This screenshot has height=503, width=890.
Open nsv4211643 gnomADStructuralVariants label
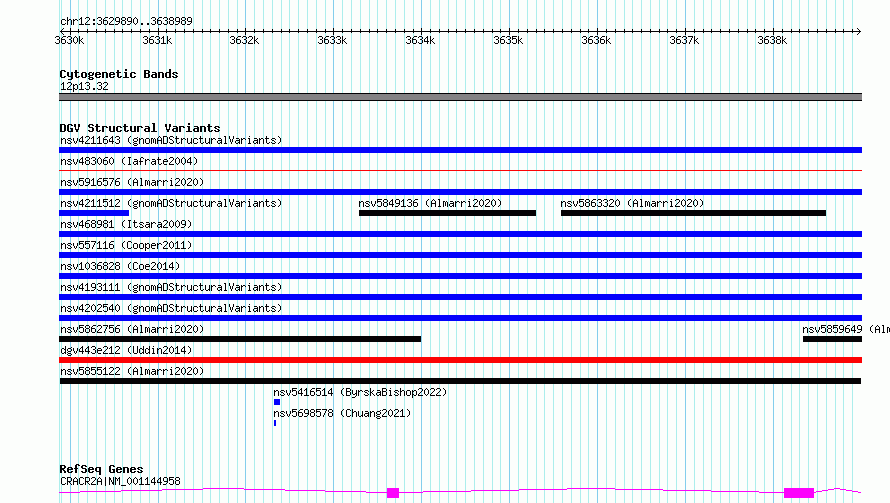click(171, 140)
